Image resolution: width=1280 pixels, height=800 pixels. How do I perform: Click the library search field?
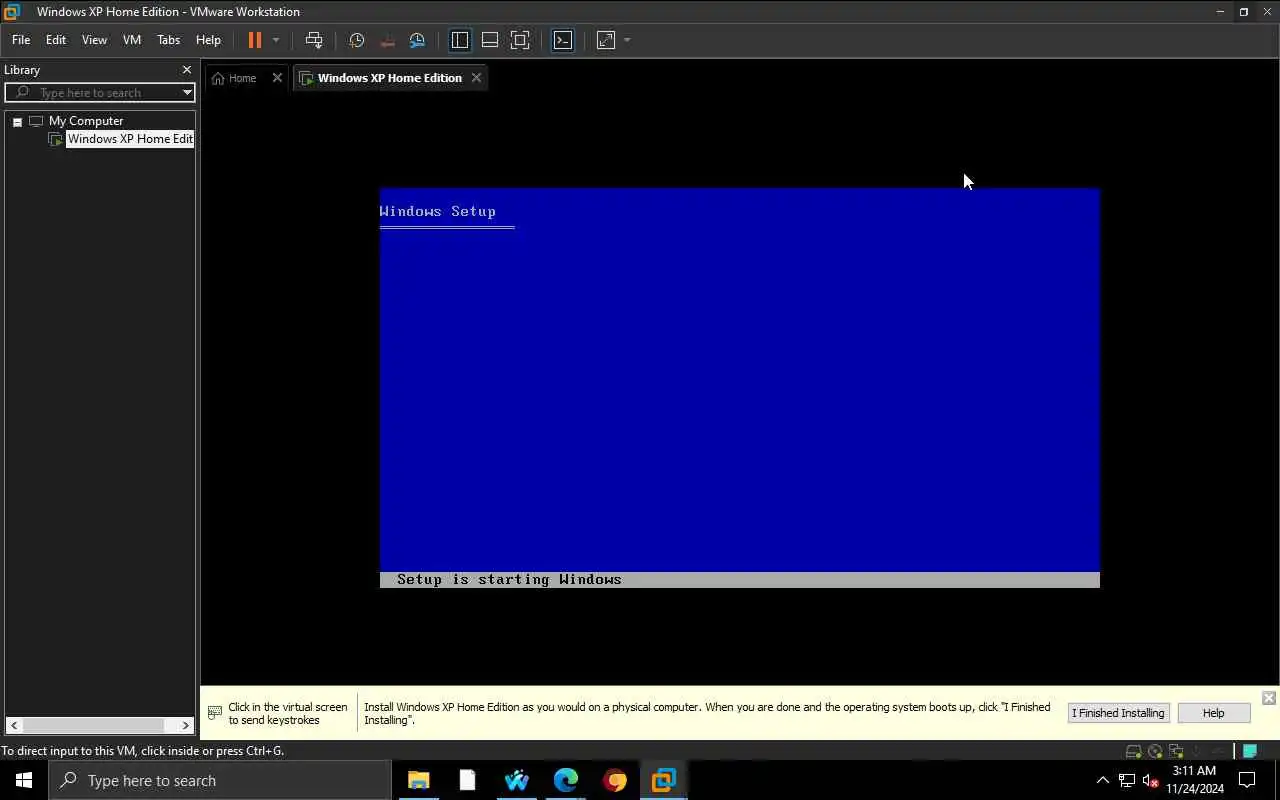[100, 93]
